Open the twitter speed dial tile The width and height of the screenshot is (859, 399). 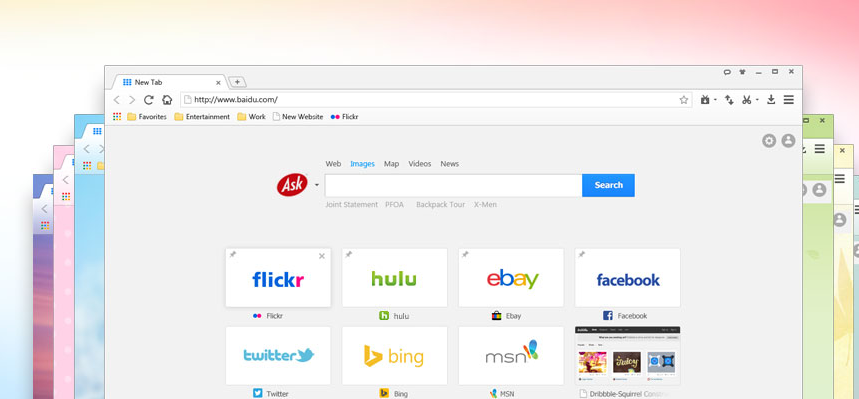(x=278, y=356)
